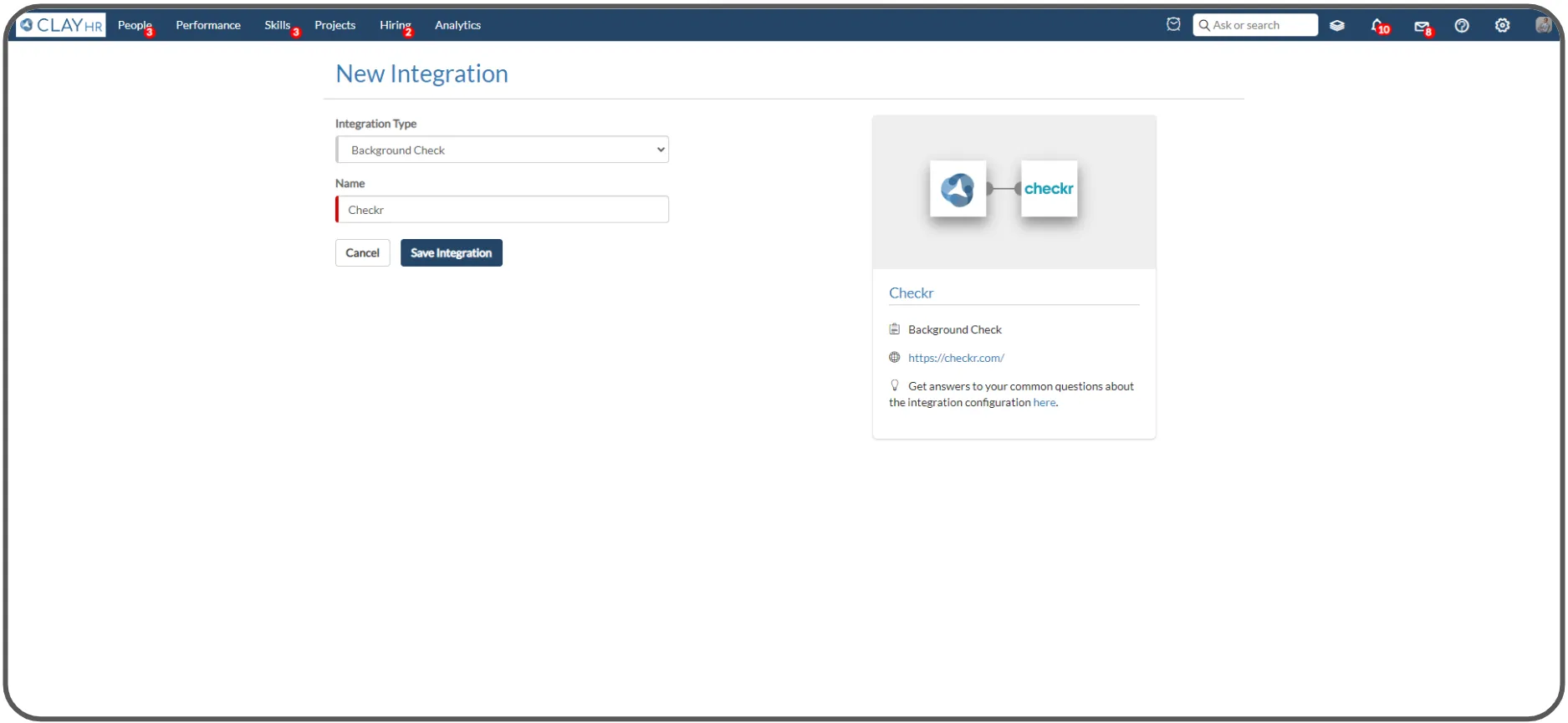The width and height of the screenshot is (1568, 723).
Task: Click the New Integration heading
Action: (421, 74)
